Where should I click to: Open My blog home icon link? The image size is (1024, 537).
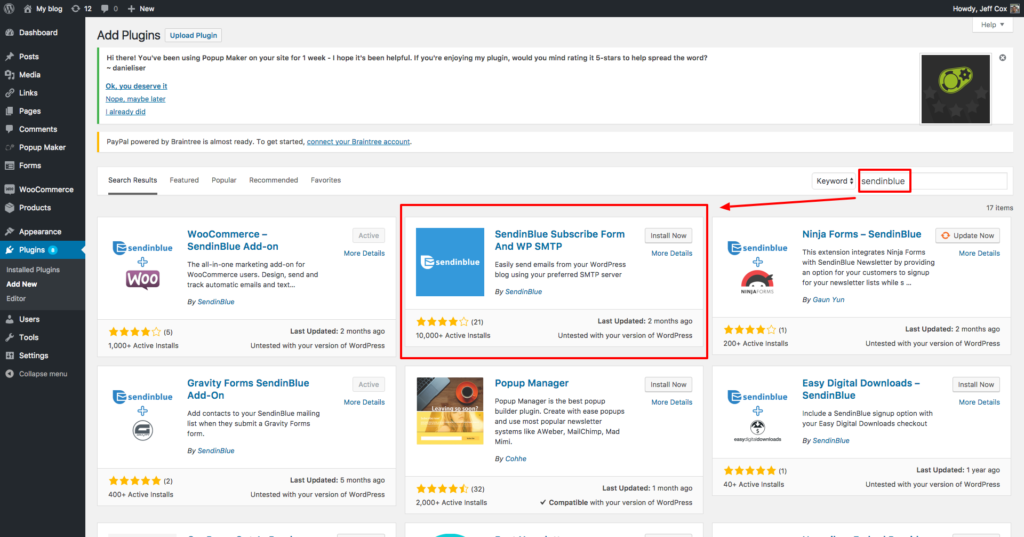coord(27,8)
